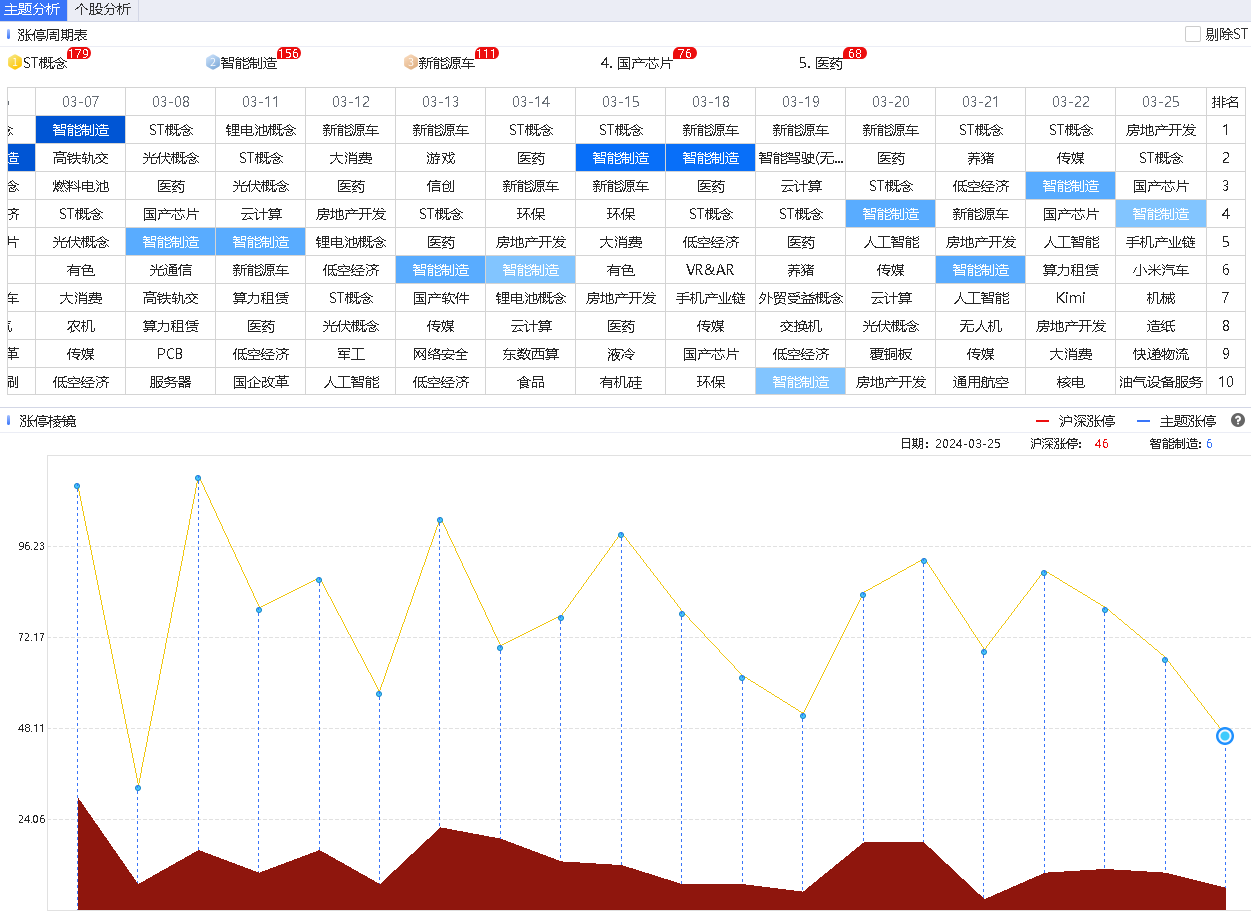Select the 无人机 cell
1251x914 pixels.
click(x=981, y=326)
